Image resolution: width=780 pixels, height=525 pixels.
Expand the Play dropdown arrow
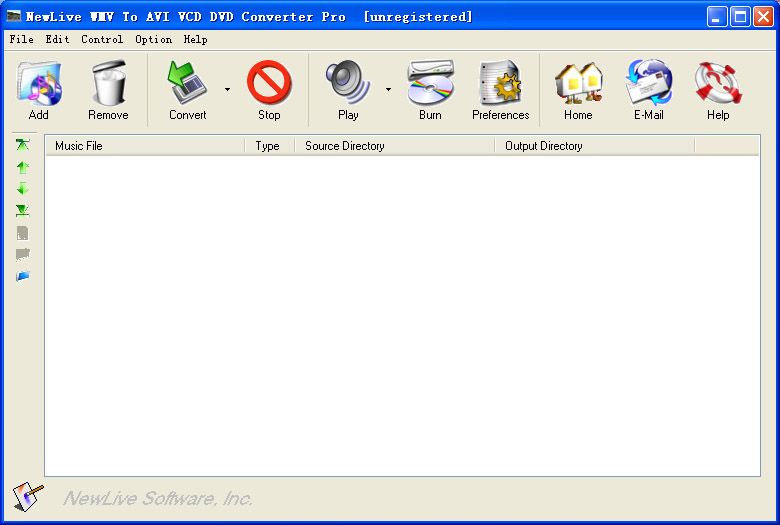[388, 90]
